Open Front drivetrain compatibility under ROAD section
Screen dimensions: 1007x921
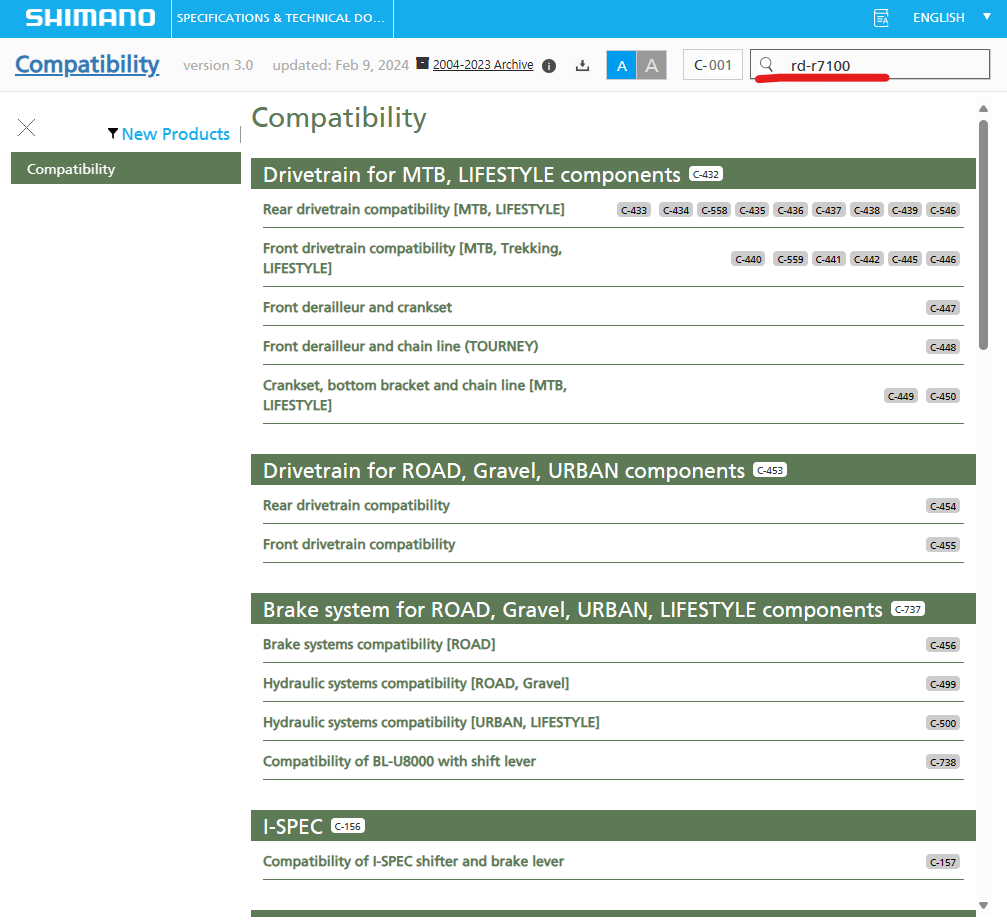(x=359, y=545)
